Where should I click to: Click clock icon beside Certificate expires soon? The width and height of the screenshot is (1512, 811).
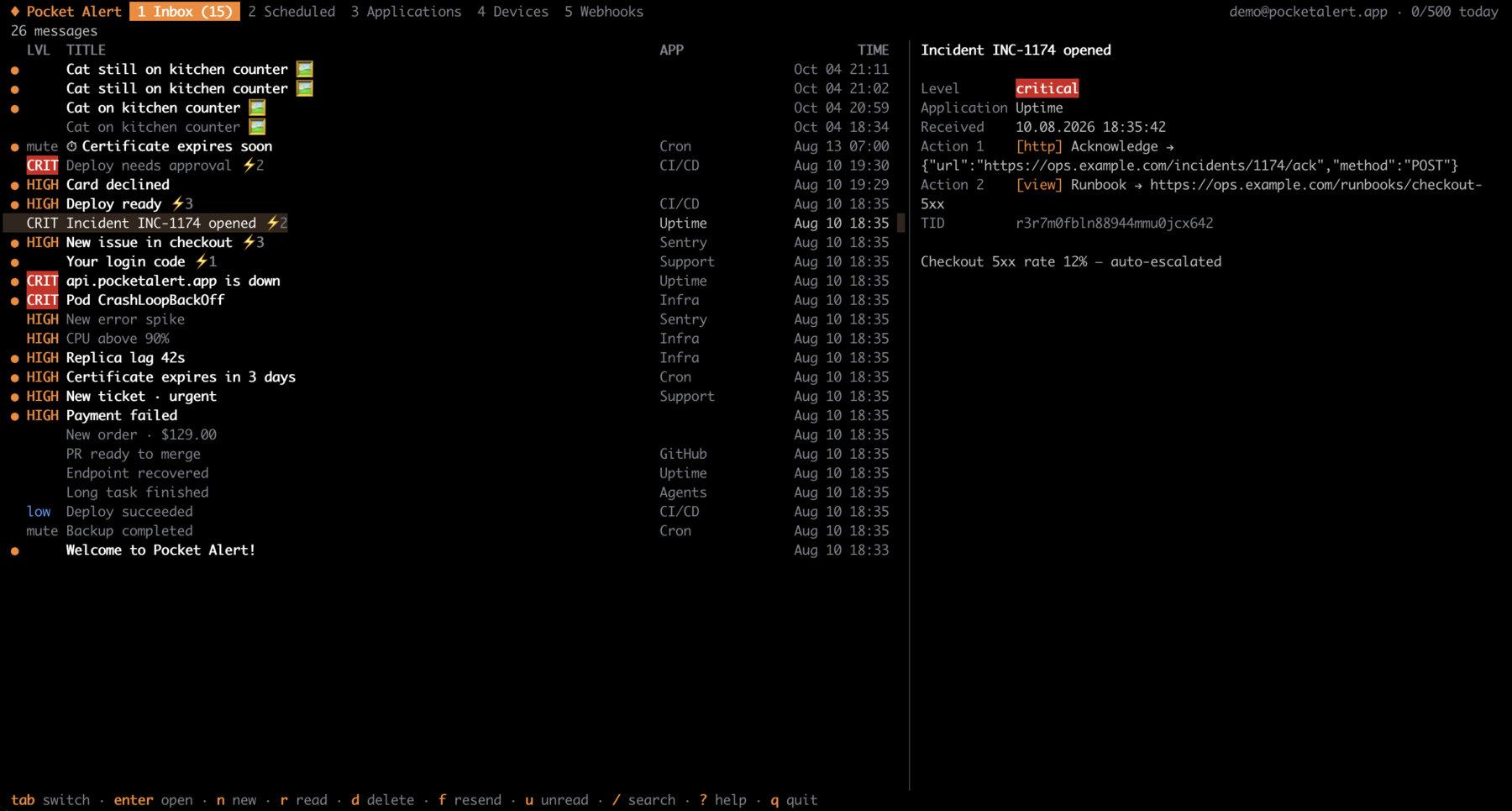click(x=71, y=146)
